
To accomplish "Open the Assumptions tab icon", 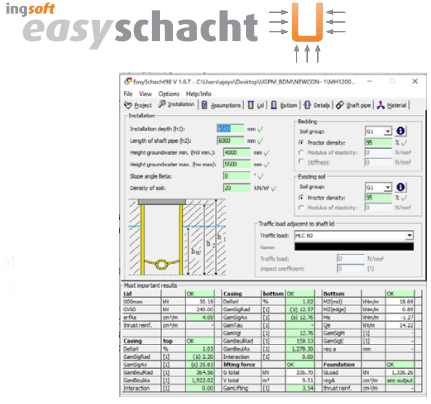I will 205,105.
